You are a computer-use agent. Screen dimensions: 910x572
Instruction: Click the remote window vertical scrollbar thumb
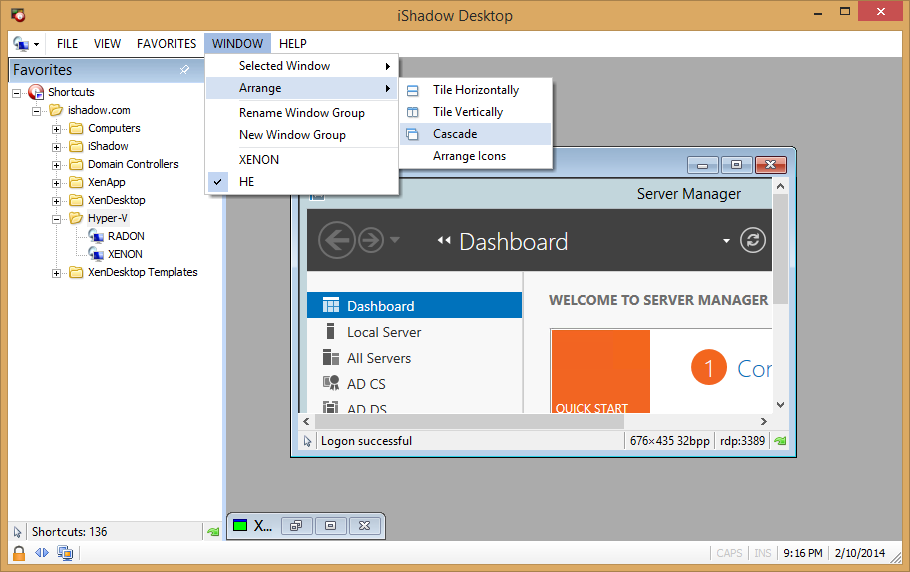(x=781, y=249)
